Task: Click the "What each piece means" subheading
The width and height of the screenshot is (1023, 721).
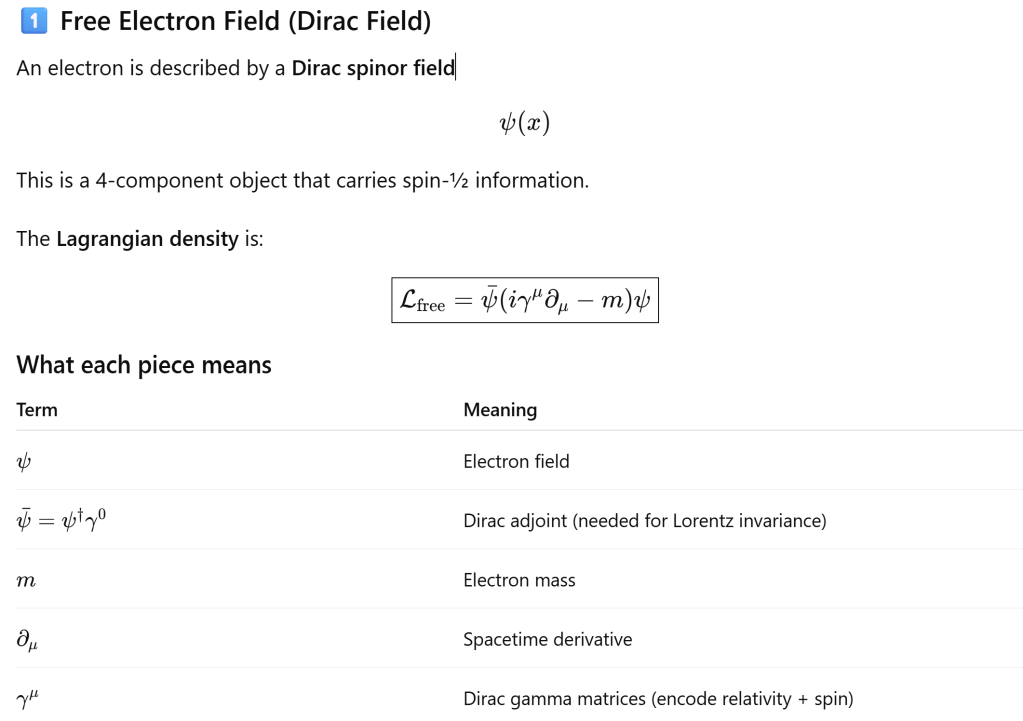Action: (144, 365)
